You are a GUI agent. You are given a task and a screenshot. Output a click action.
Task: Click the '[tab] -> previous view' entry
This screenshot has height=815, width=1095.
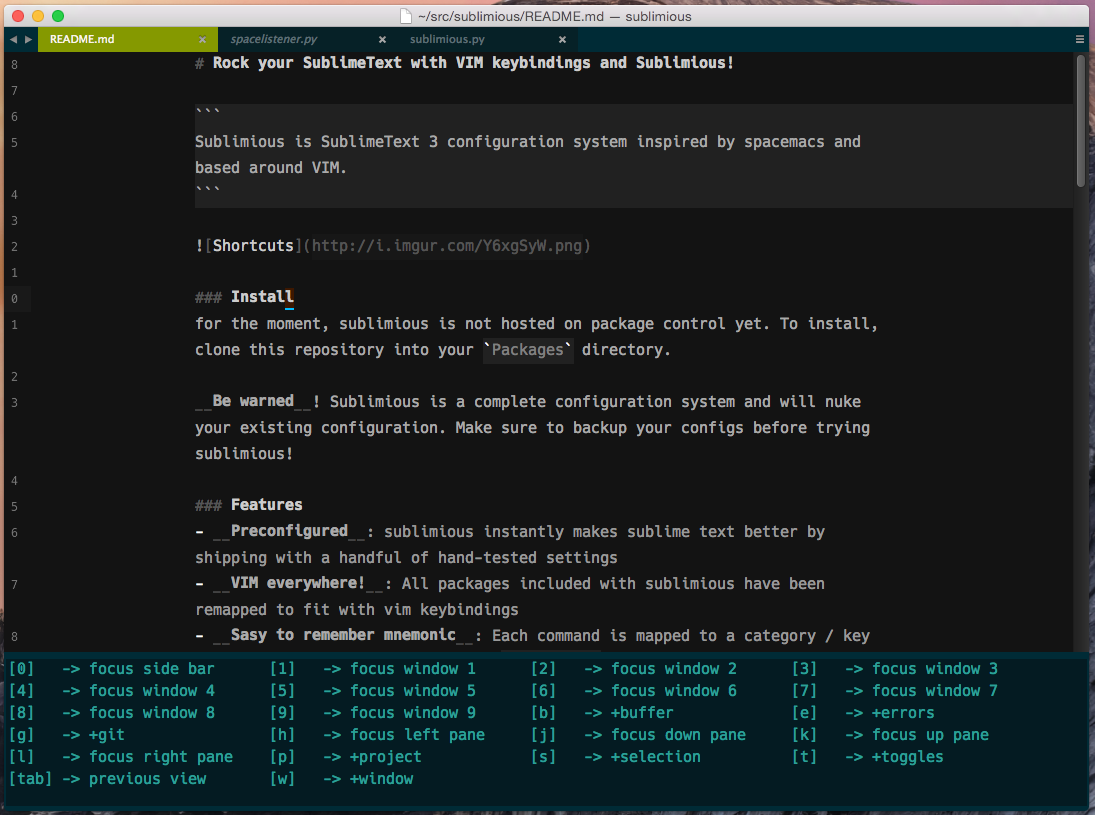[x=108, y=779]
